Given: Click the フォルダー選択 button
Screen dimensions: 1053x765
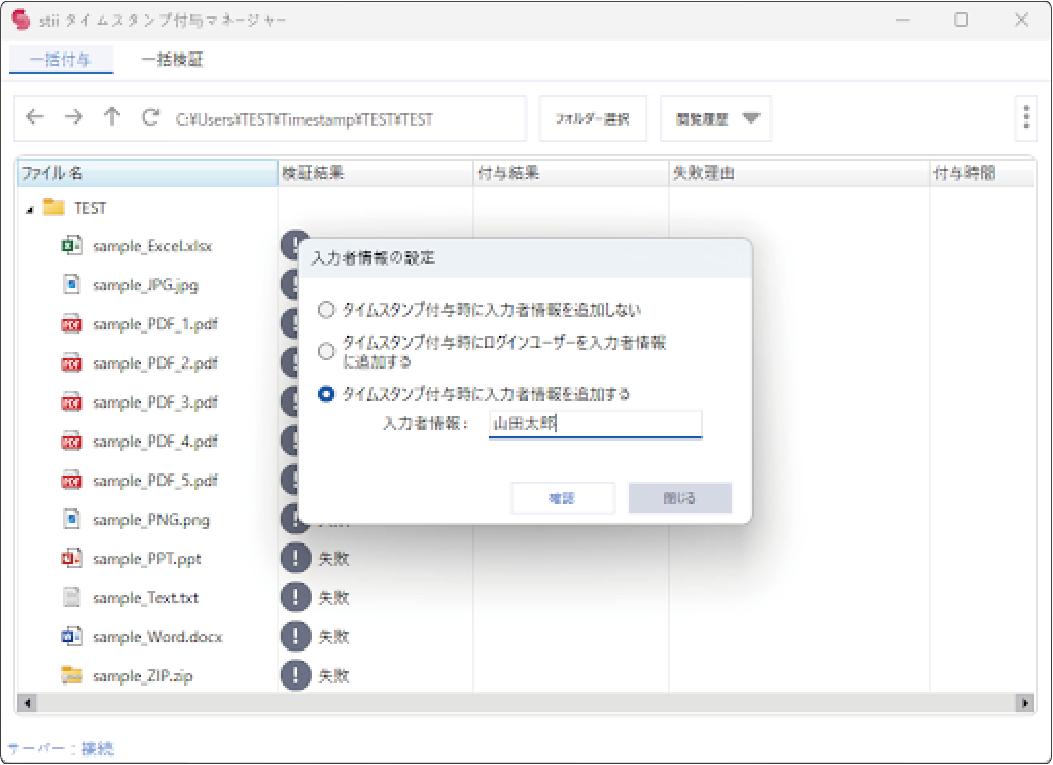Looking at the screenshot, I should point(593,119).
